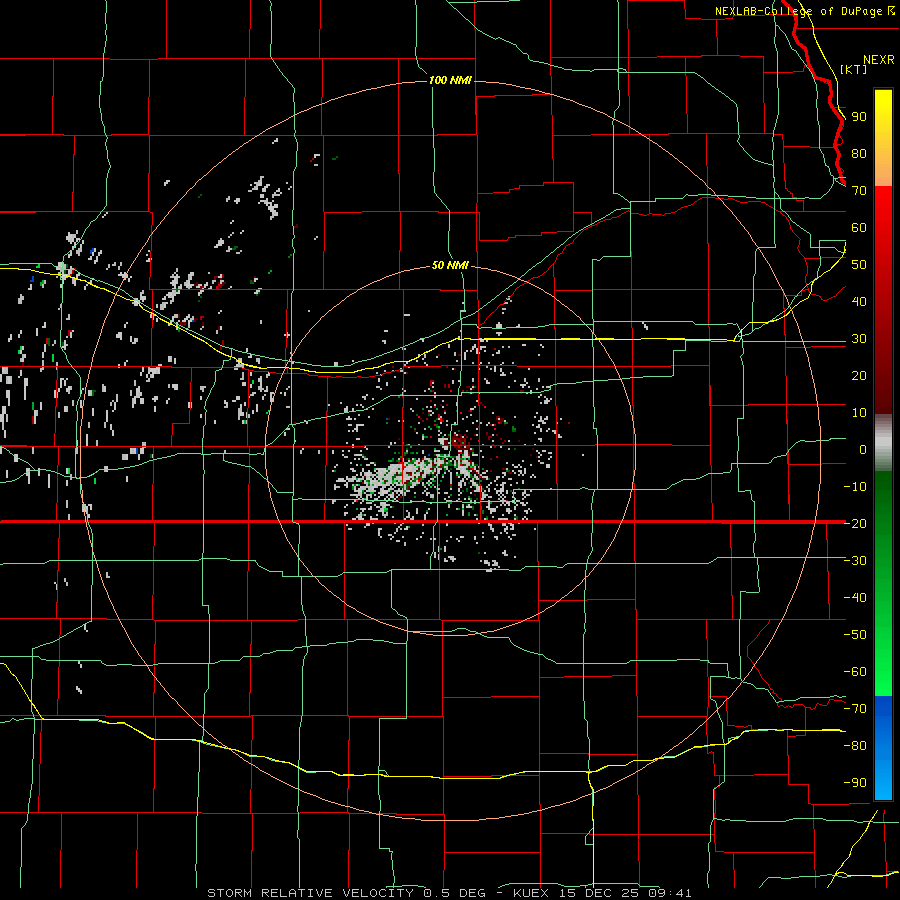Click the 90 value on the velocity scale
The height and width of the screenshot is (900, 900).
click(x=859, y=117)
